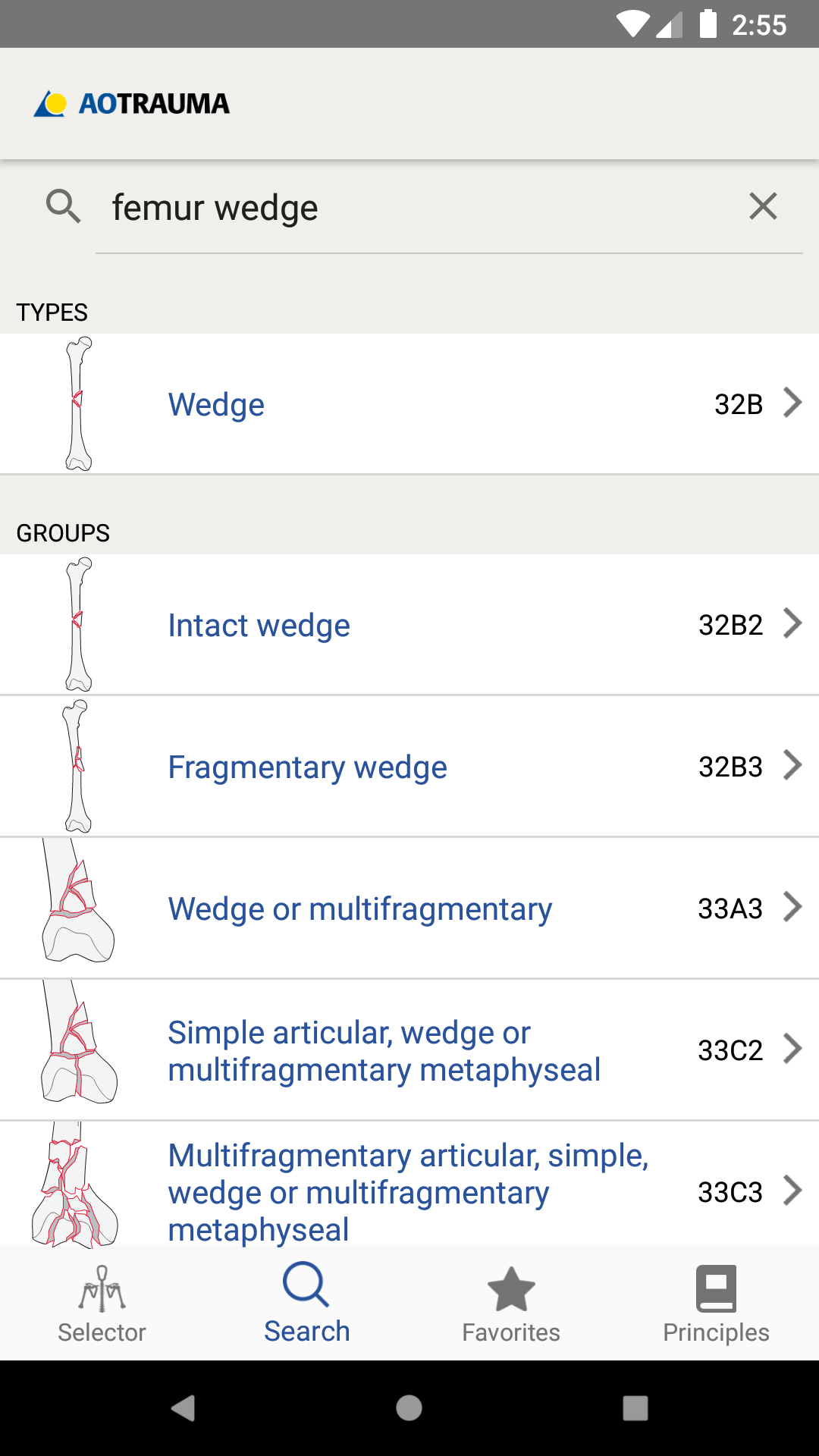Tap the magnifier icon in search bar
Viewport: 819px width, 1456px height.
[63, 206]
